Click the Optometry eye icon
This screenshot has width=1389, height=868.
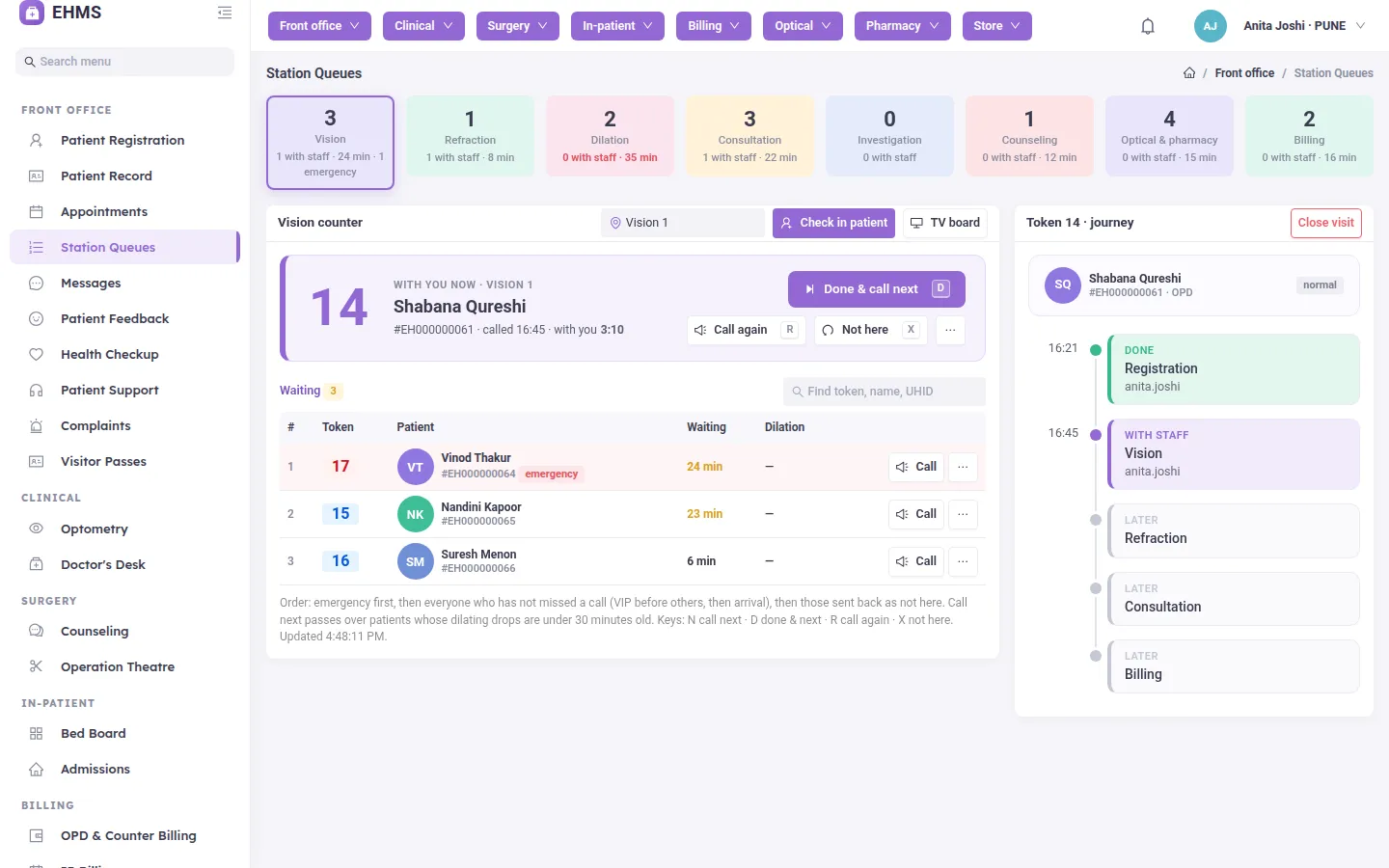click(37, 529)
